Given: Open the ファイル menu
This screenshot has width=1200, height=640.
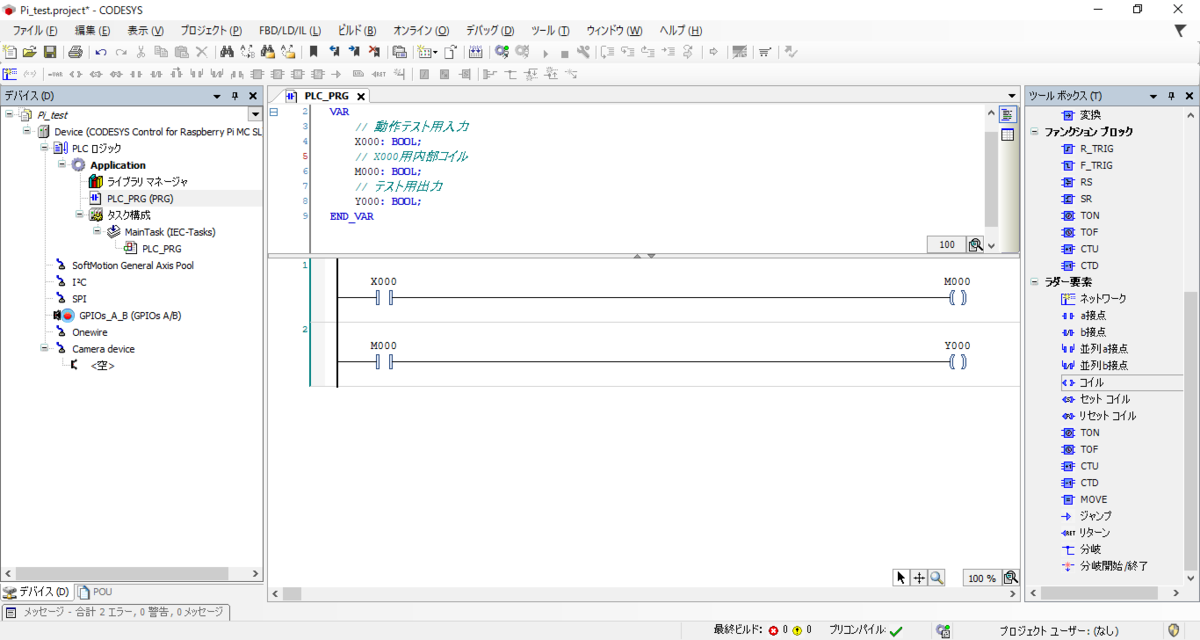Looking at the screenshot, I should coord(34,31).
